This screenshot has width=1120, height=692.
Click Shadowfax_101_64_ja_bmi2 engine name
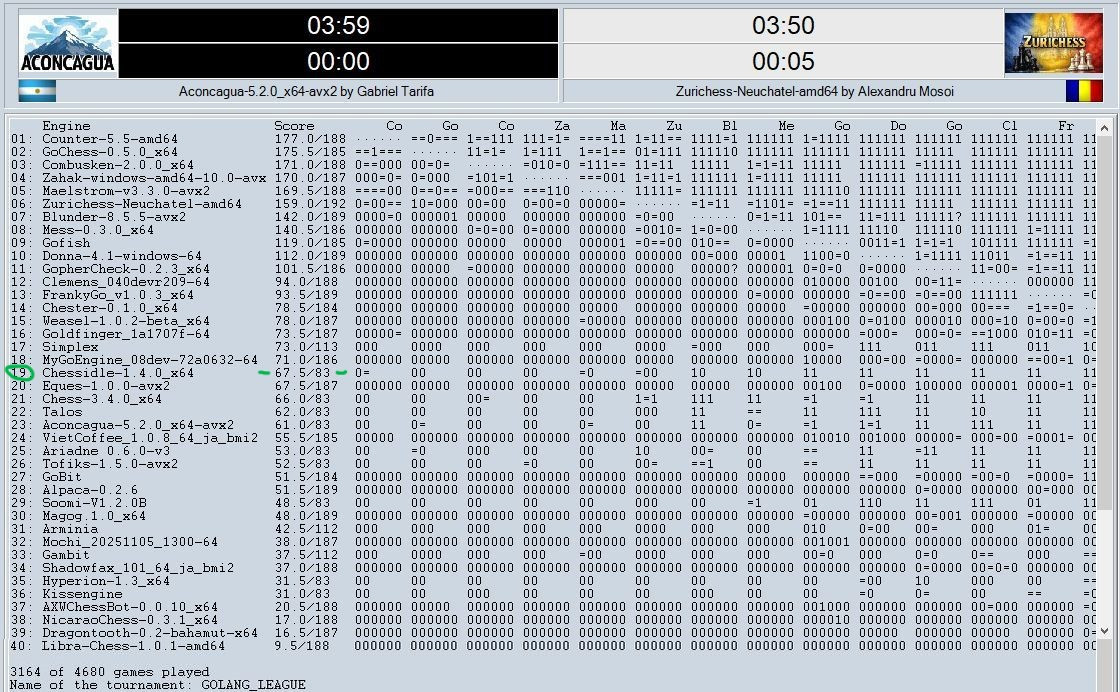(138, 568)
